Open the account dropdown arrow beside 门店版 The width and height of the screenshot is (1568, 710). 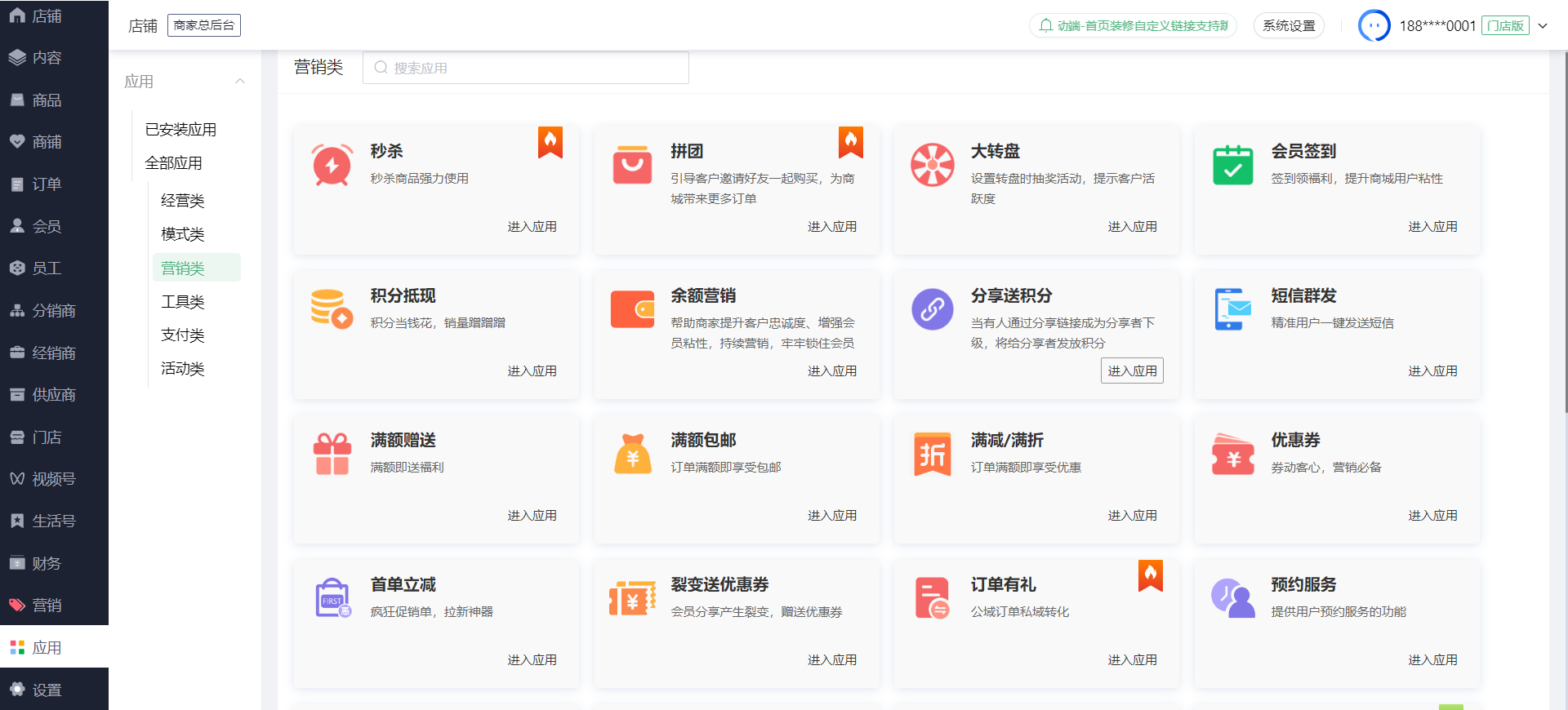tap(1543, 25)
